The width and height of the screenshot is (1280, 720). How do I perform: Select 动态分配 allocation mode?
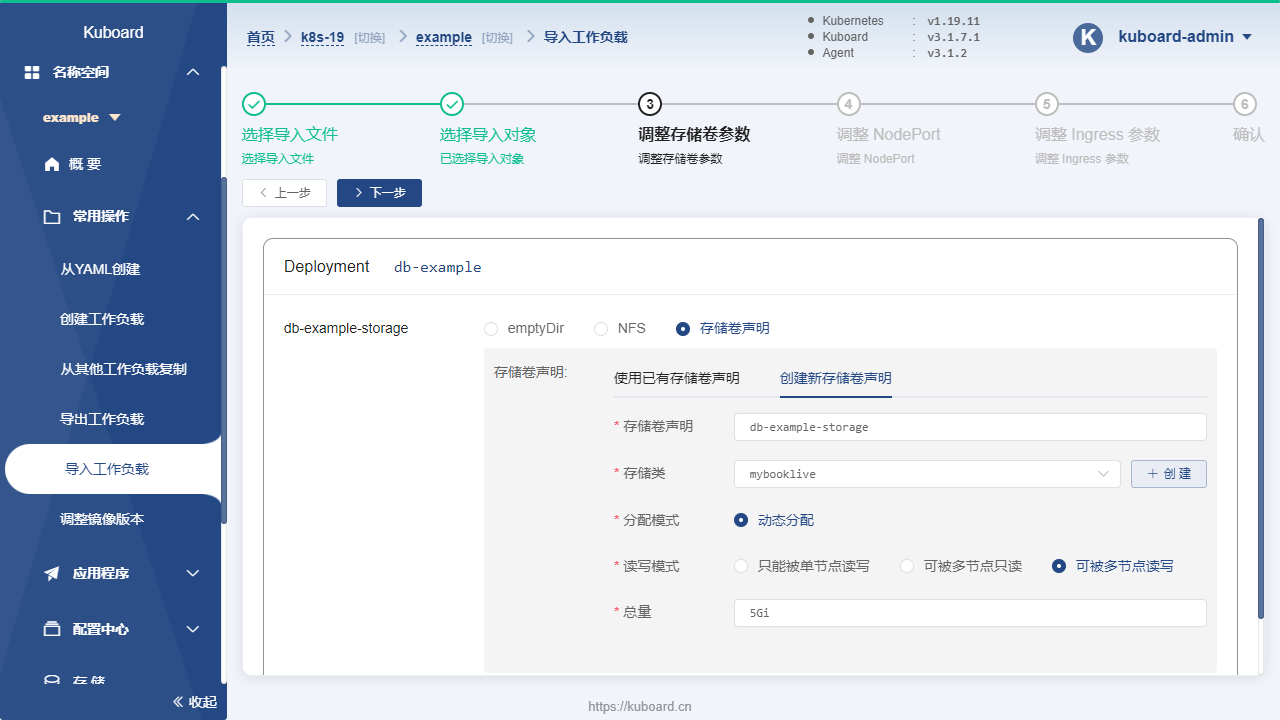click(741, 520)
